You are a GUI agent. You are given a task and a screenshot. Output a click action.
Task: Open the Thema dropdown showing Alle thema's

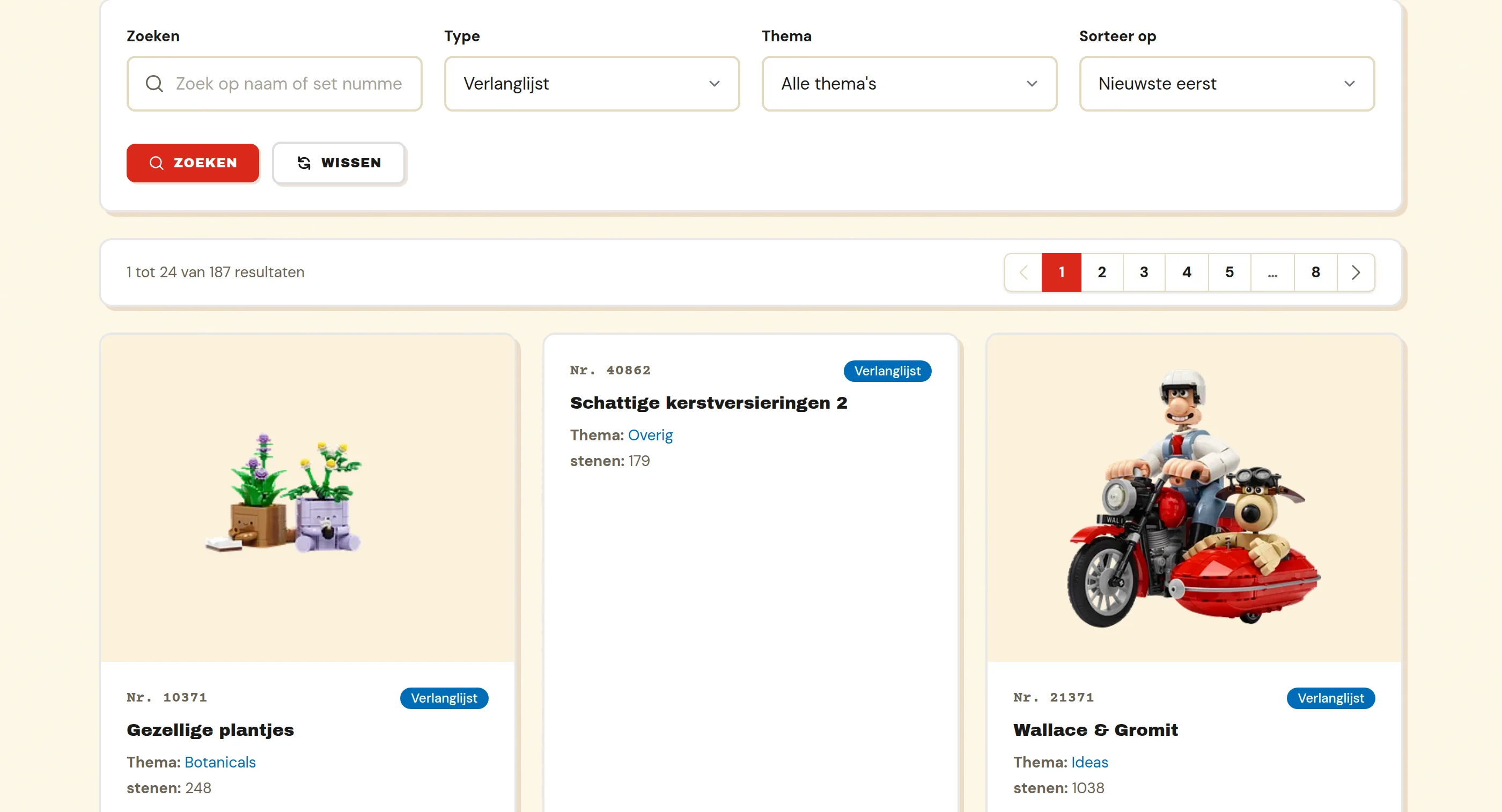click(909, 84)
